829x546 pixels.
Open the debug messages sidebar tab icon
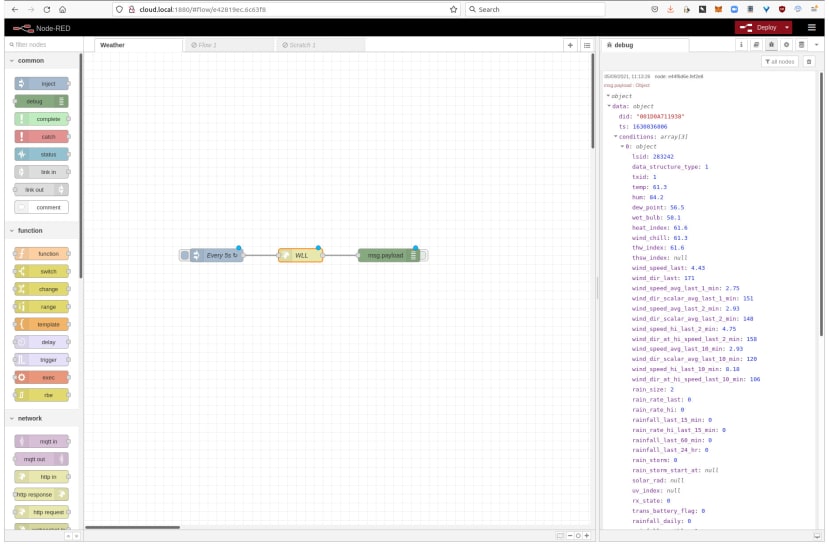click(x=771, y=45)
